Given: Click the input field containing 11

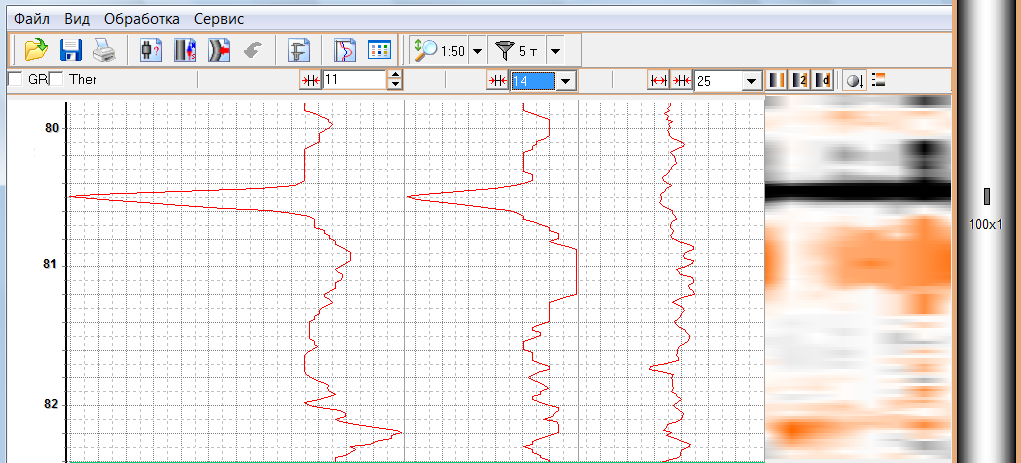Looking at the screenshot, I should tap(355, 80).
